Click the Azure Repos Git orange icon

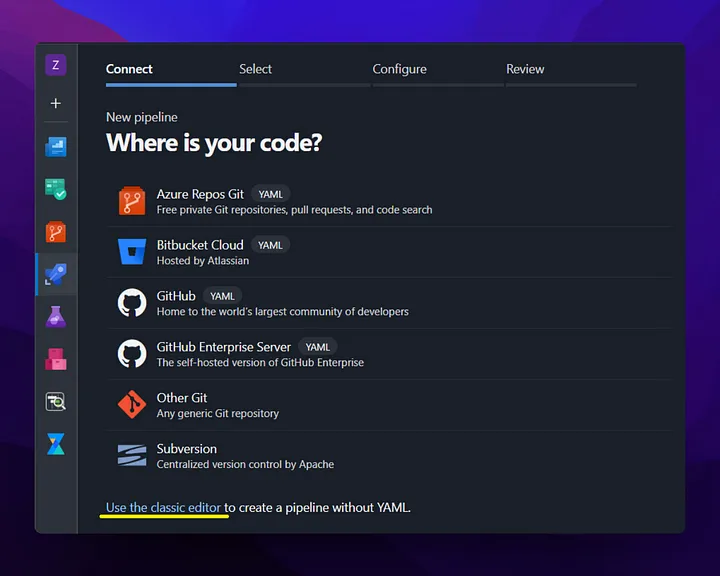[132, 201]
